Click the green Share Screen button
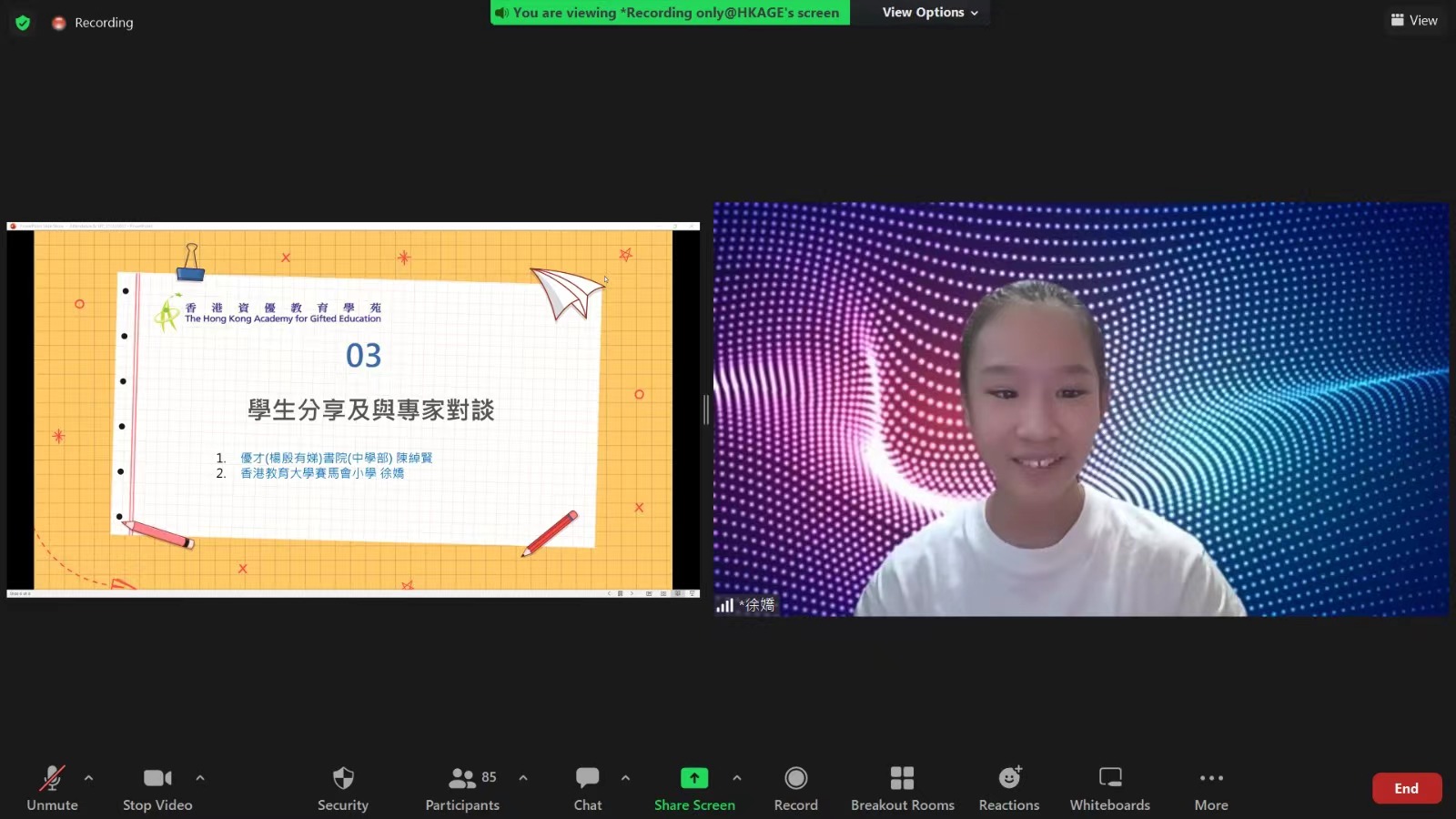Screen dimensions: 1456x819 pyautogui.click(x=694, y=787)
